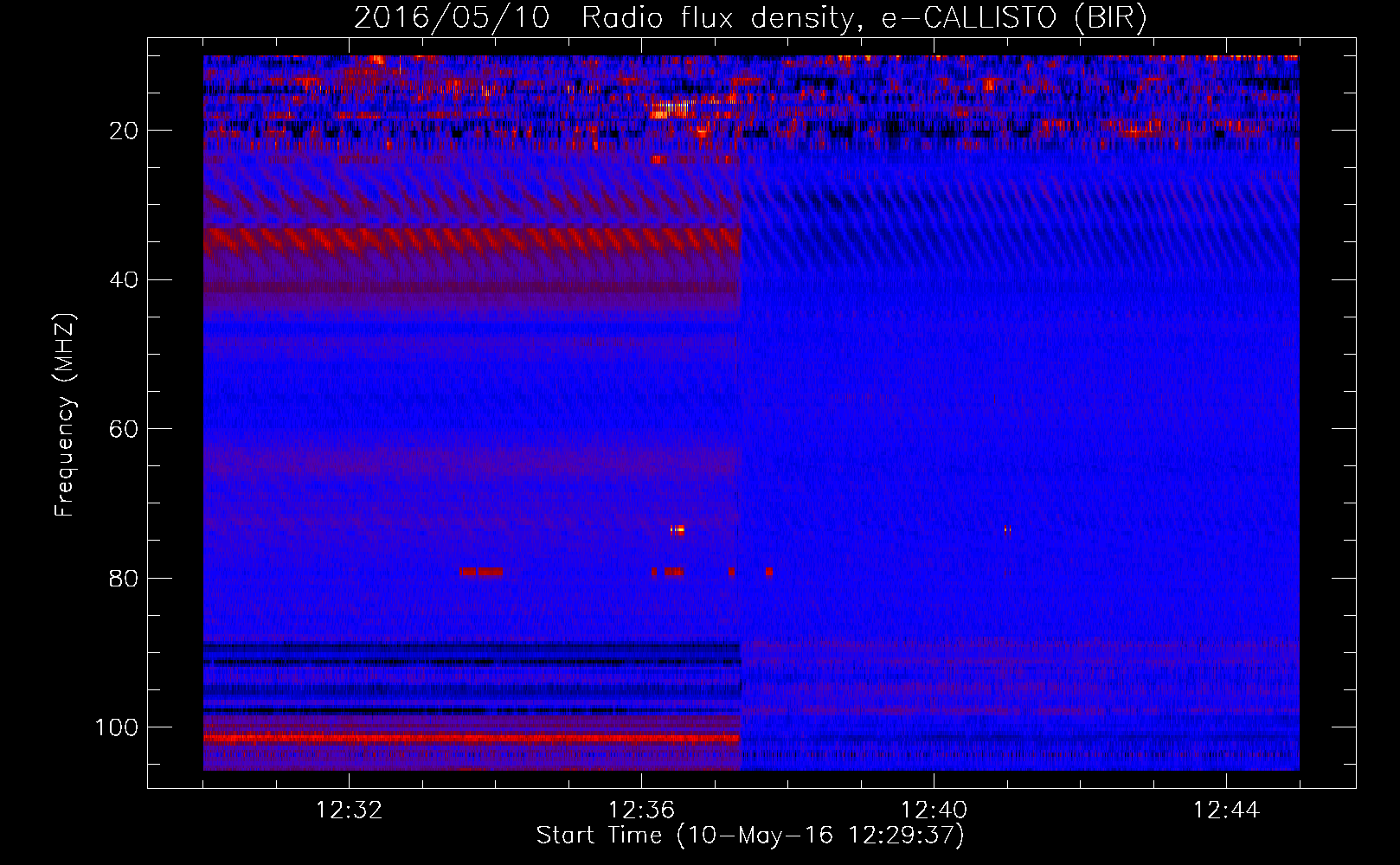Image resolution: width=1400 pixels, height=865 pixels.
Task: Click the 40 MHz frequency tick label
Action: click(x=125, y=280)
